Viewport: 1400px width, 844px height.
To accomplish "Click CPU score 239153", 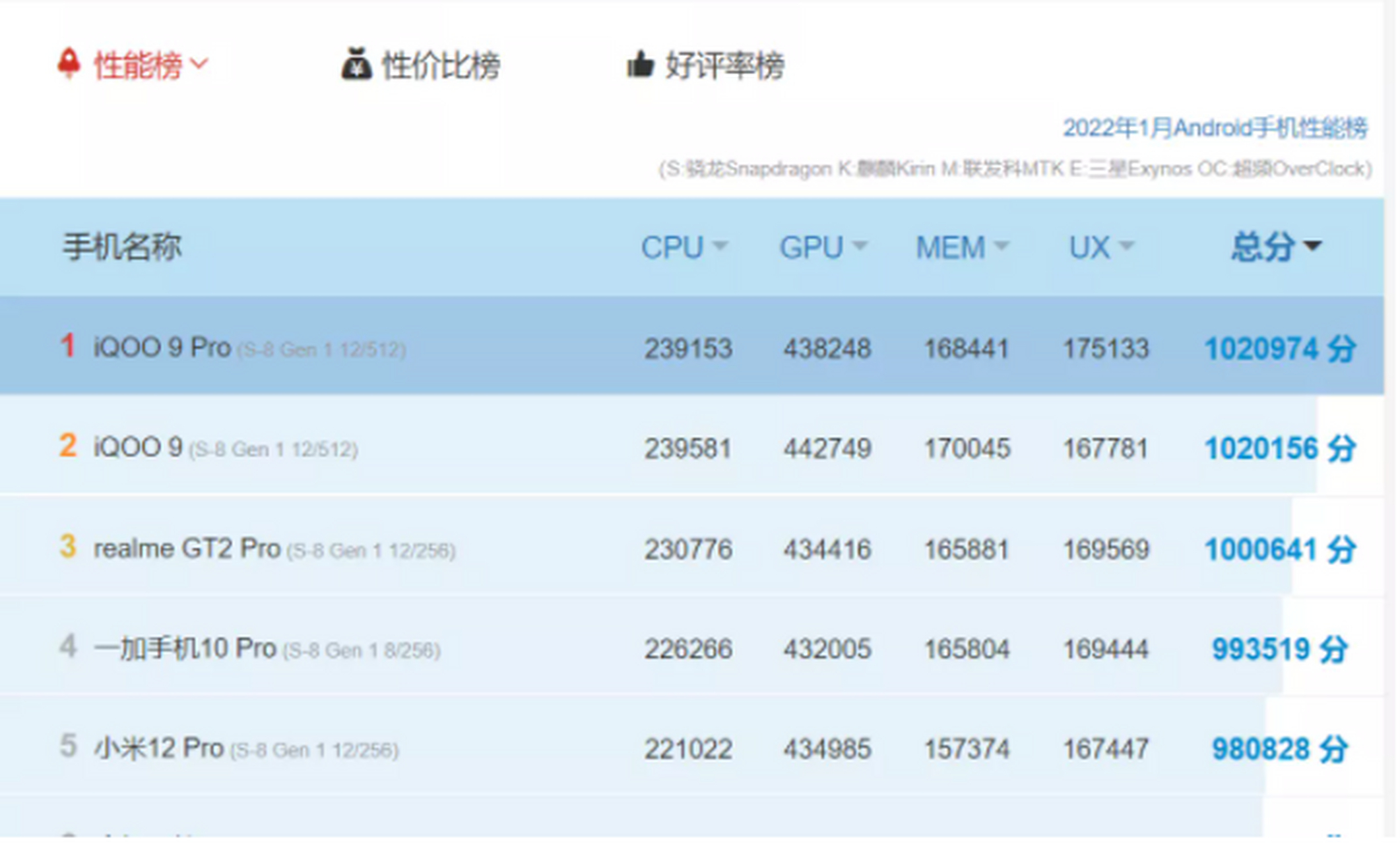I will 688,348.
